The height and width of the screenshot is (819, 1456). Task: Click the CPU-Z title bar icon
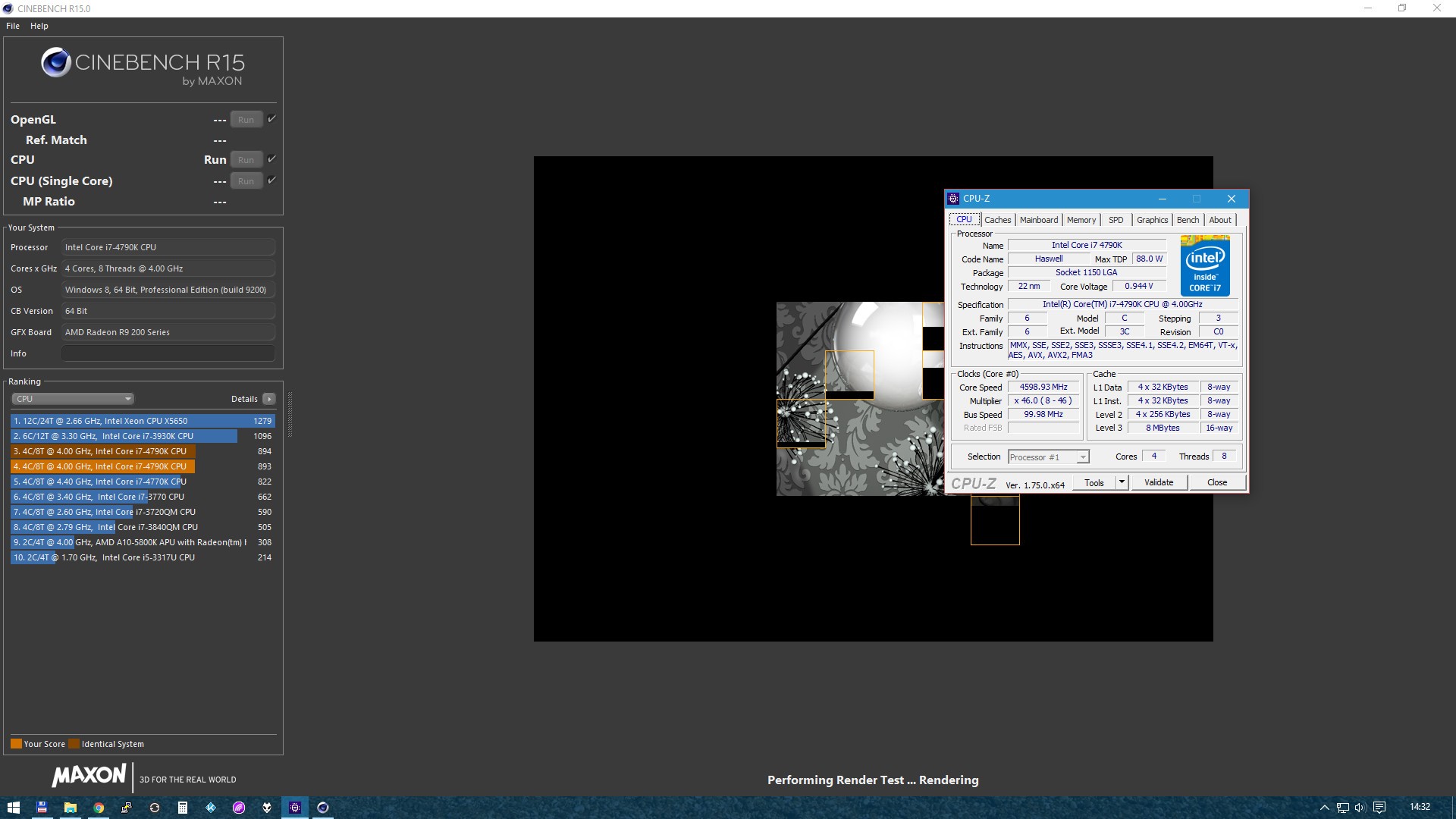(953, 199)
